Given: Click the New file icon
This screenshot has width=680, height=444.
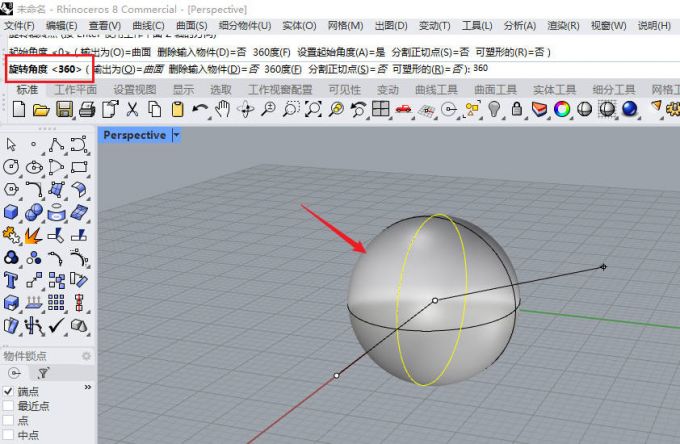Looking at the screenshot, I should (19, 109).
